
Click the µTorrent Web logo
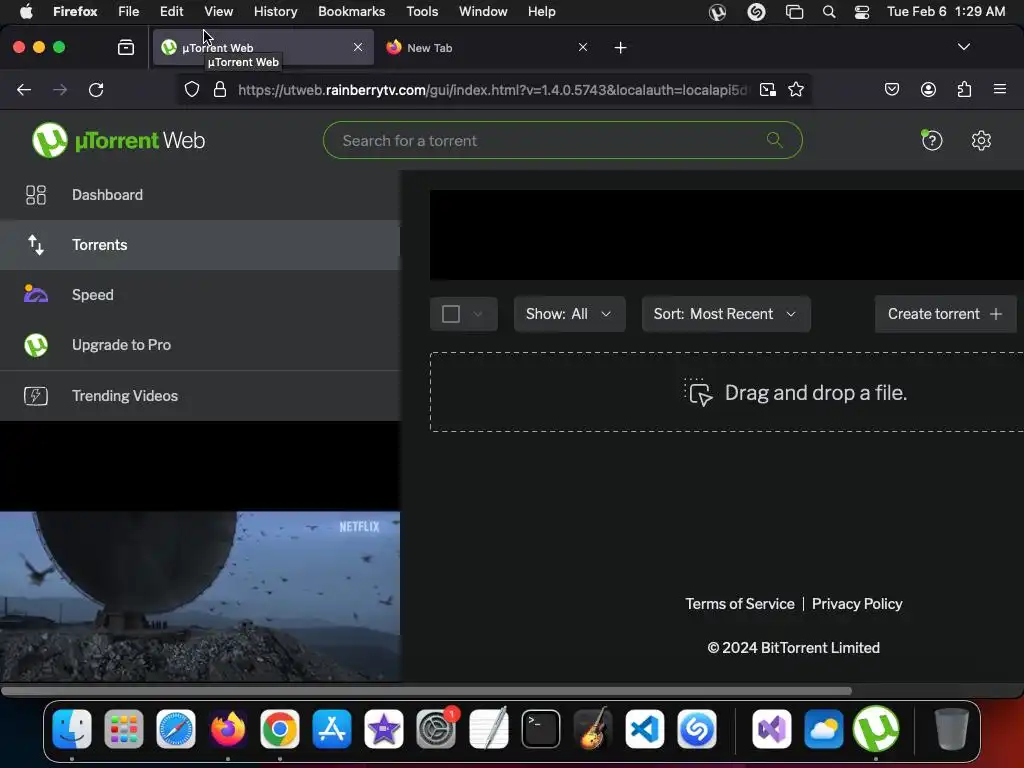(x=119, y=140)
